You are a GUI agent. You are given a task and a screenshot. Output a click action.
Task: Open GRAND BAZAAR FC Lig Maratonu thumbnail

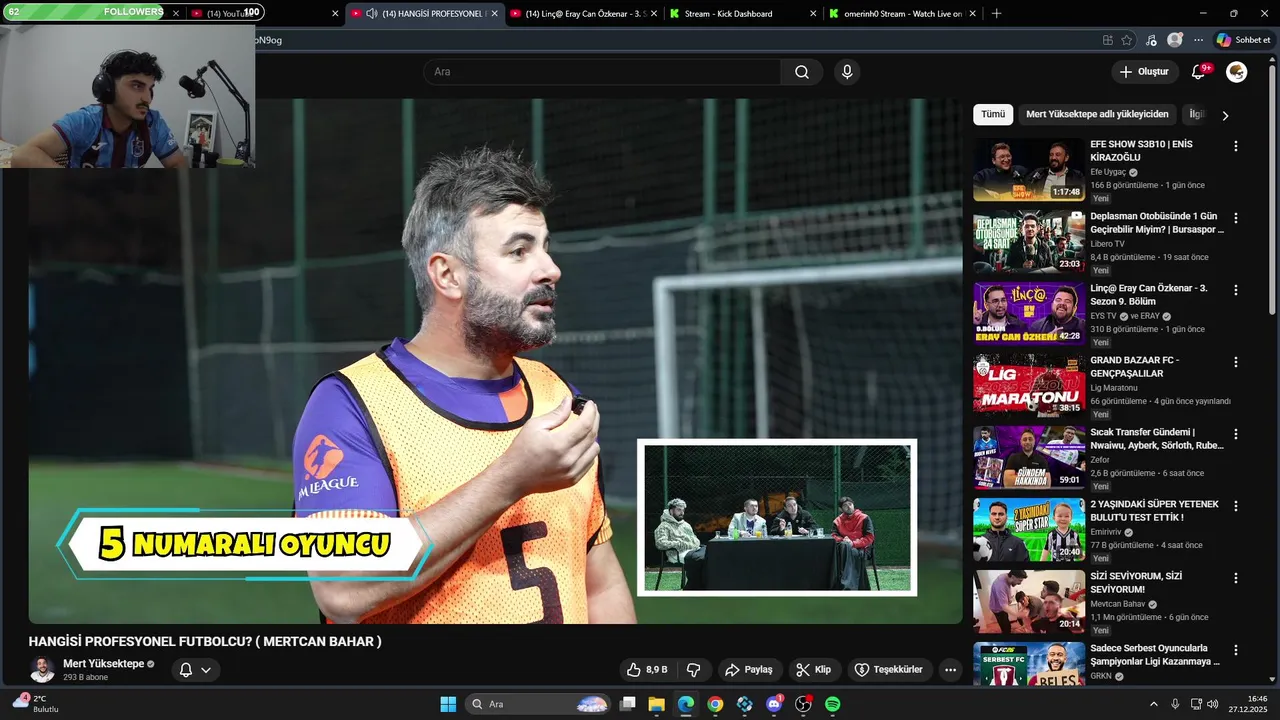(1029, 386)
